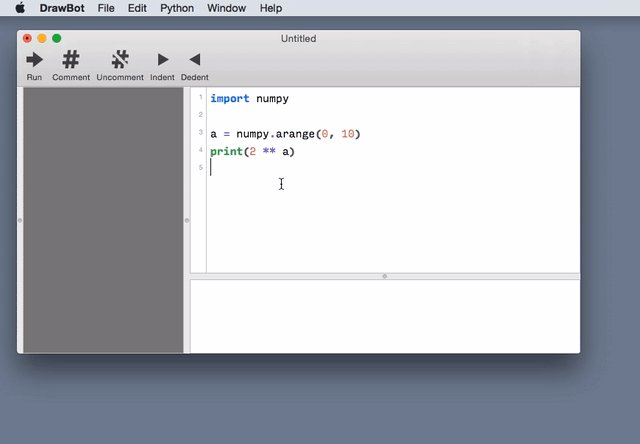Open the Help menu

(x=271, y=8)
